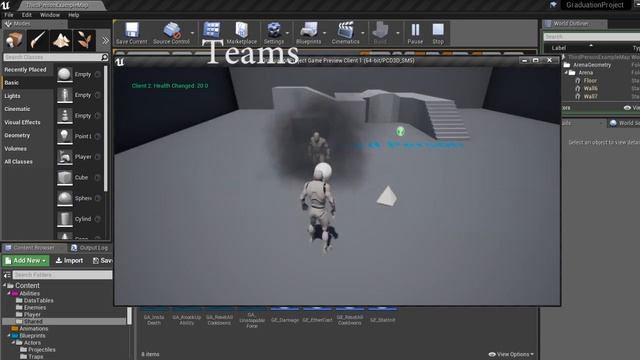Click World Outliner search field

pos(591,37)
